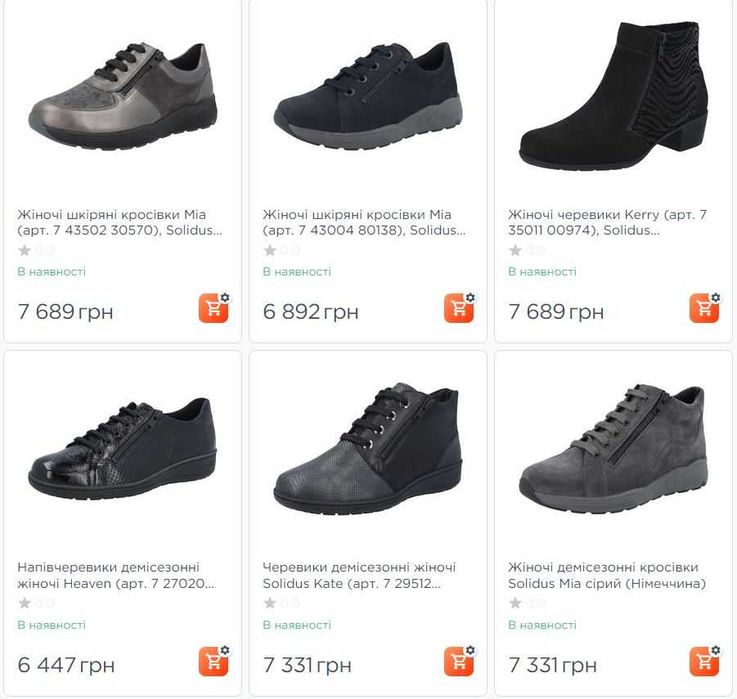Add Heaven half-boots to cart
Screen dimensions: 737x699
213,661
